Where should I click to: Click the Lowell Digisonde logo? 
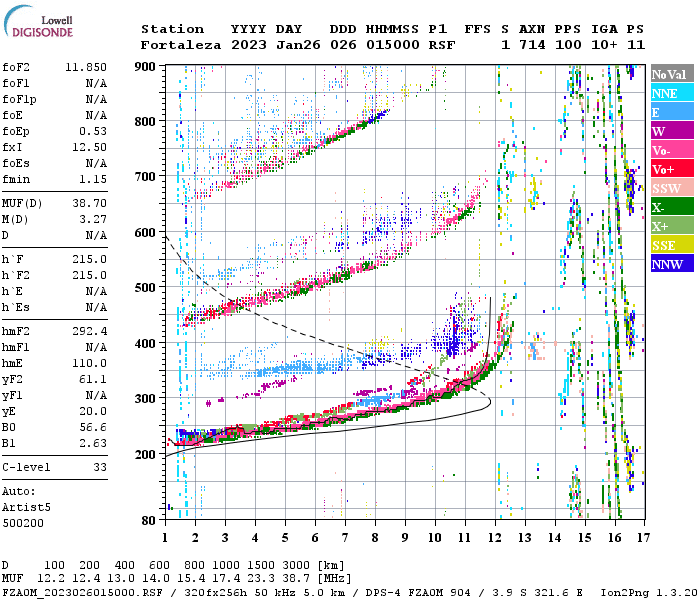(38, 22)
